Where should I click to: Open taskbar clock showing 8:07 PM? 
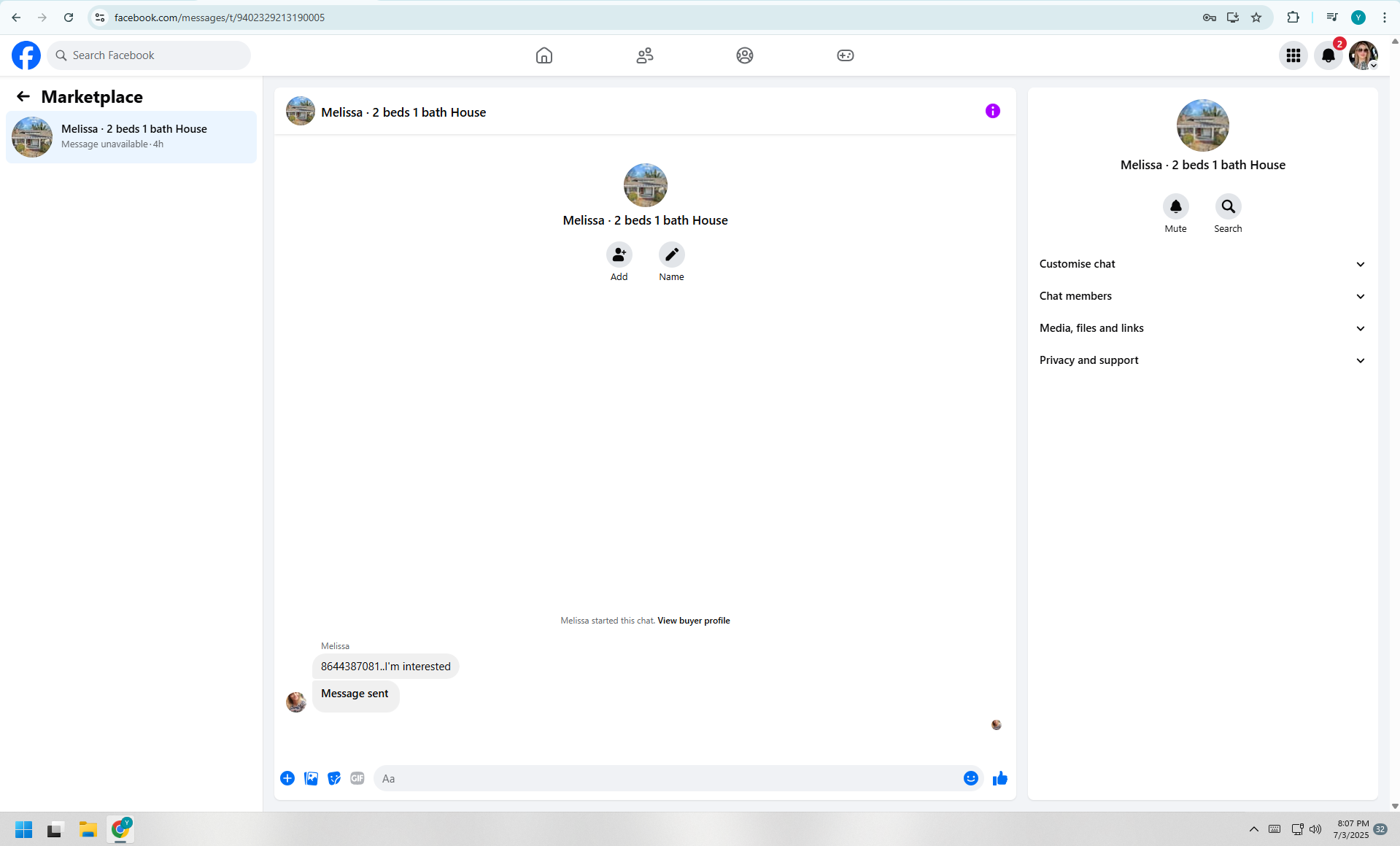[x=1352, y=829]
